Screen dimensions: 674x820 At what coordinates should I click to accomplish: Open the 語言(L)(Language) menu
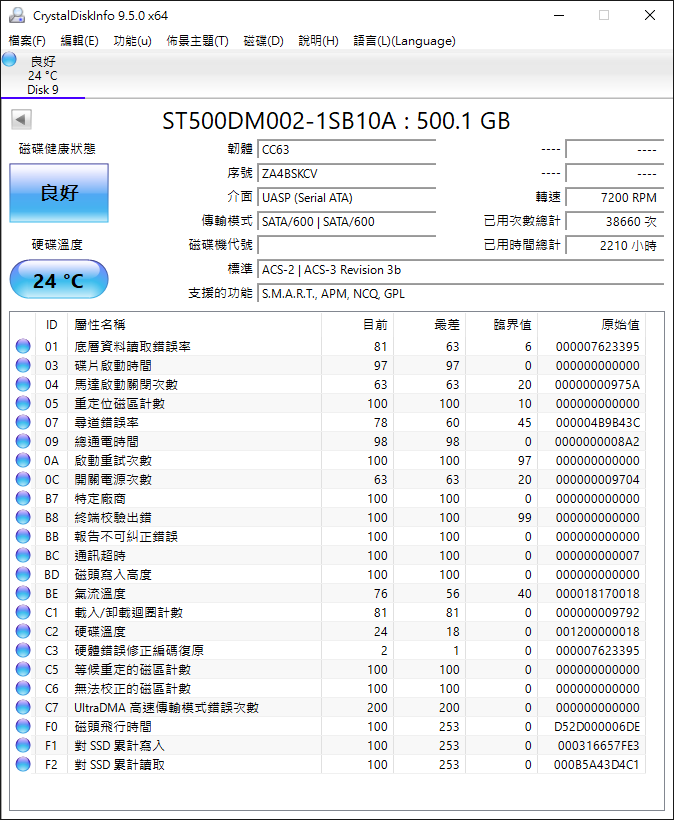point(405,41)
